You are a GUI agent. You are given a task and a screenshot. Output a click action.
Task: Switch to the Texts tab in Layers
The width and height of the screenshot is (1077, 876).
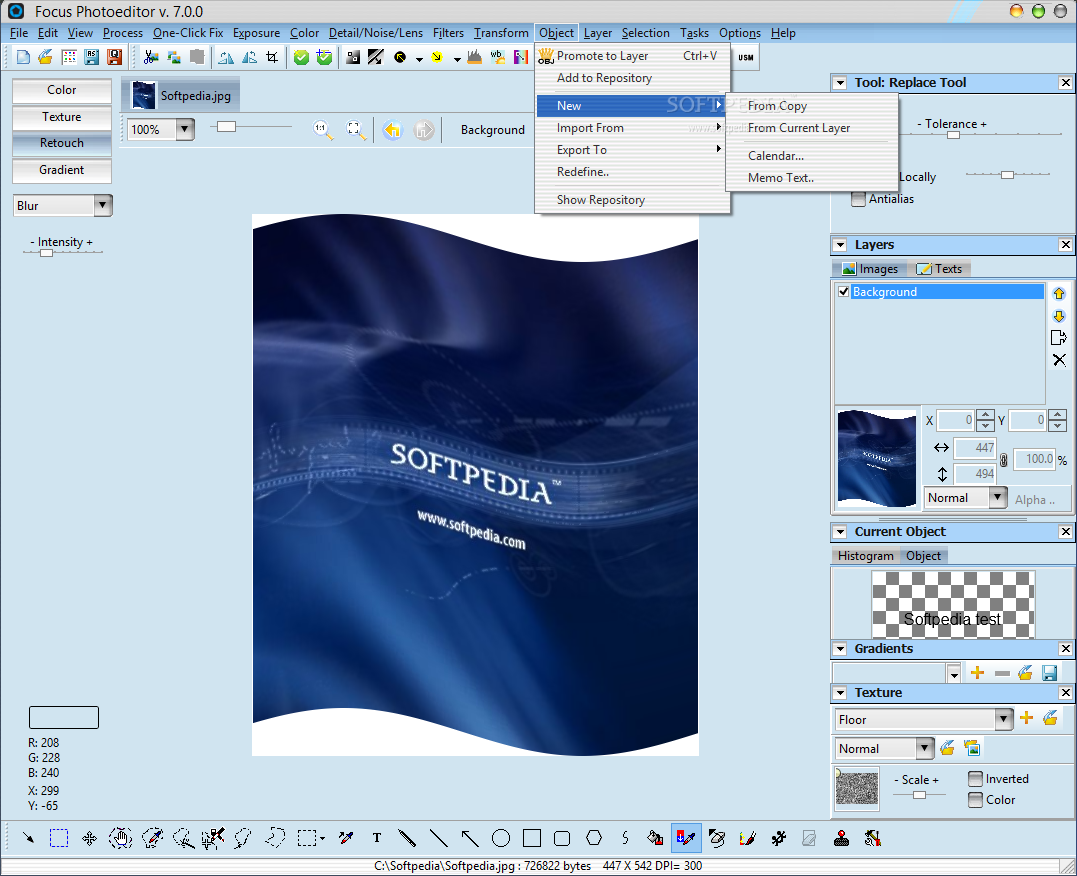[x=940, y=269]
